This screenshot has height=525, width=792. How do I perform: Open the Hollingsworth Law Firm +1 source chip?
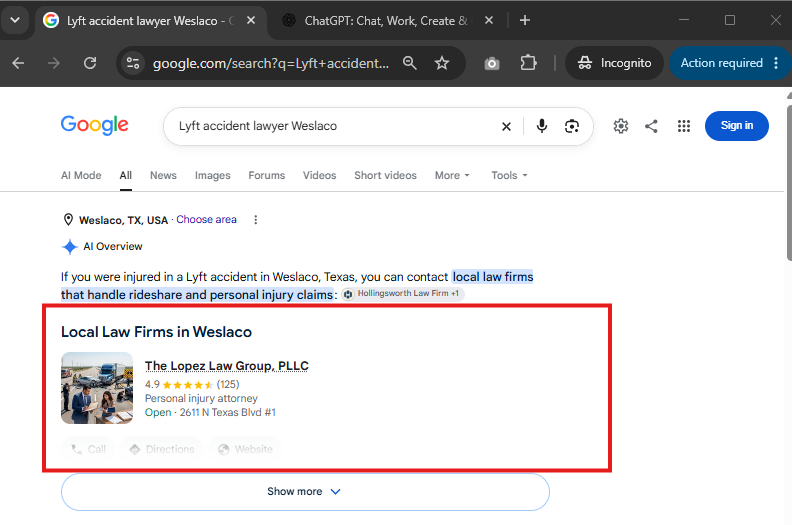pyautogui.click(x=403, y=294)
